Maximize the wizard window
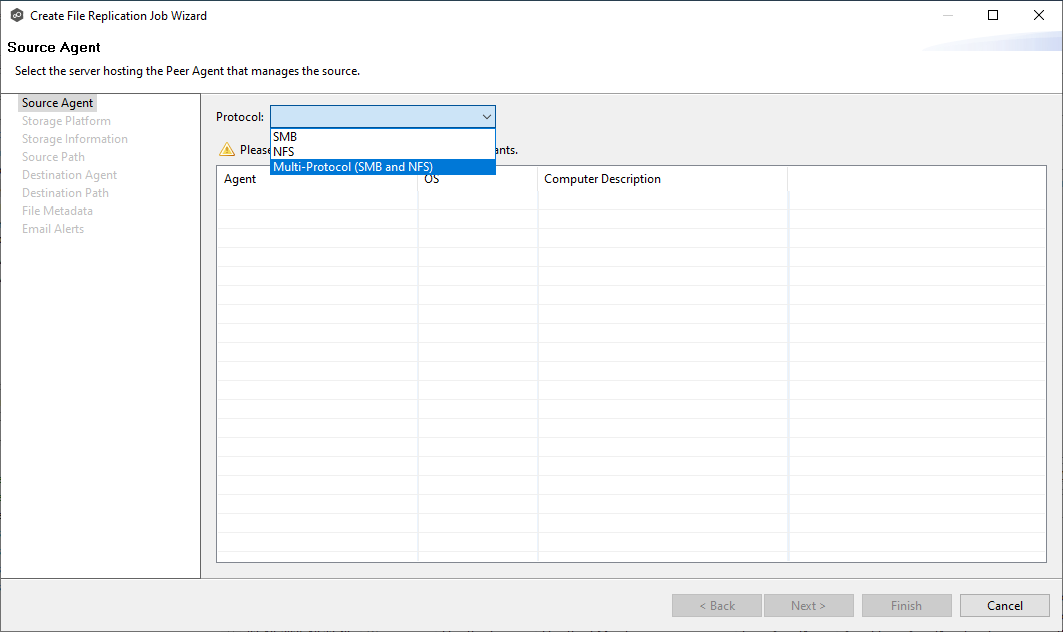This screenshot has width=1063, height=632. (993, 16)
